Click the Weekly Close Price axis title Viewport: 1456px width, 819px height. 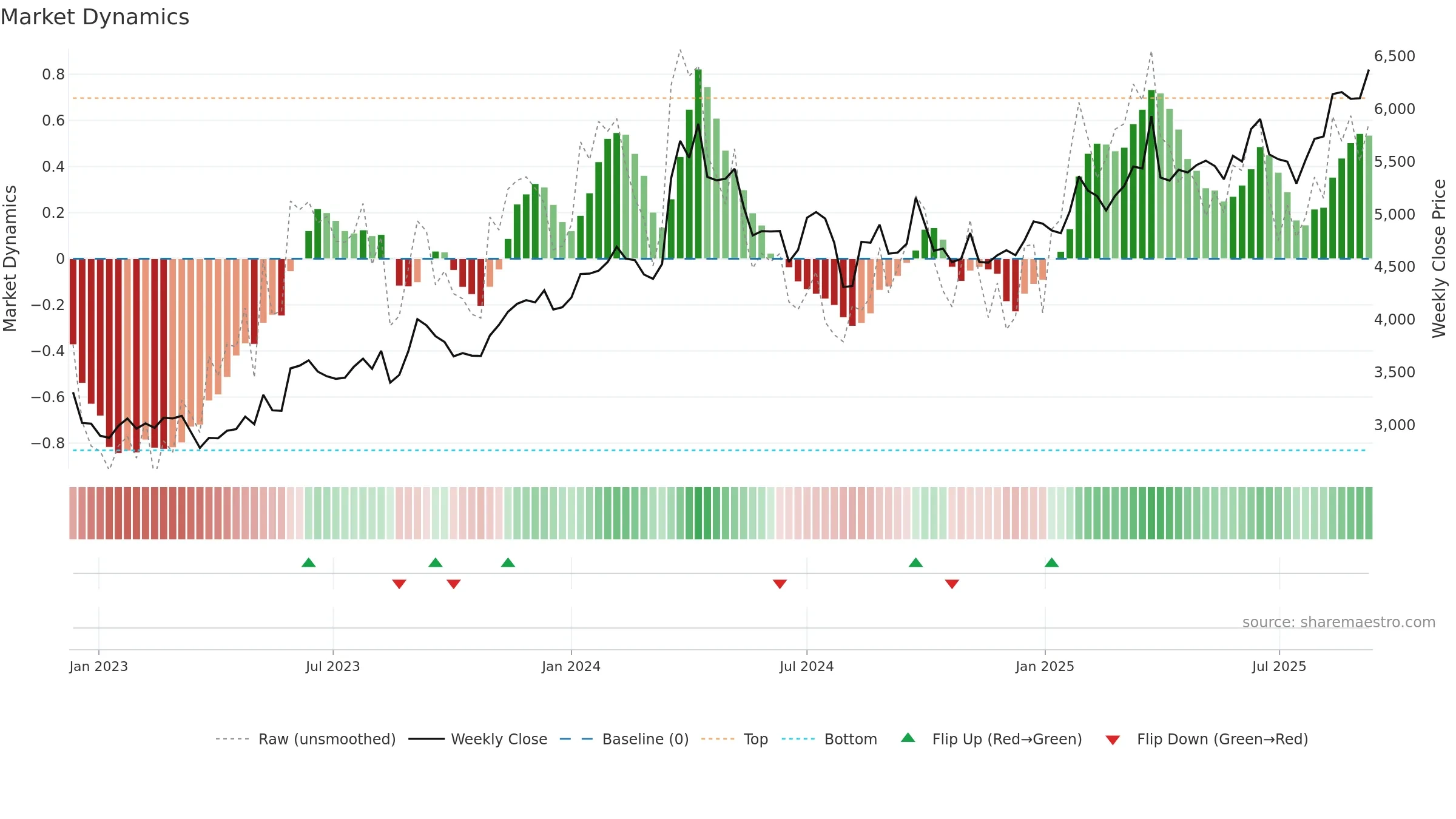point(1439,258)
